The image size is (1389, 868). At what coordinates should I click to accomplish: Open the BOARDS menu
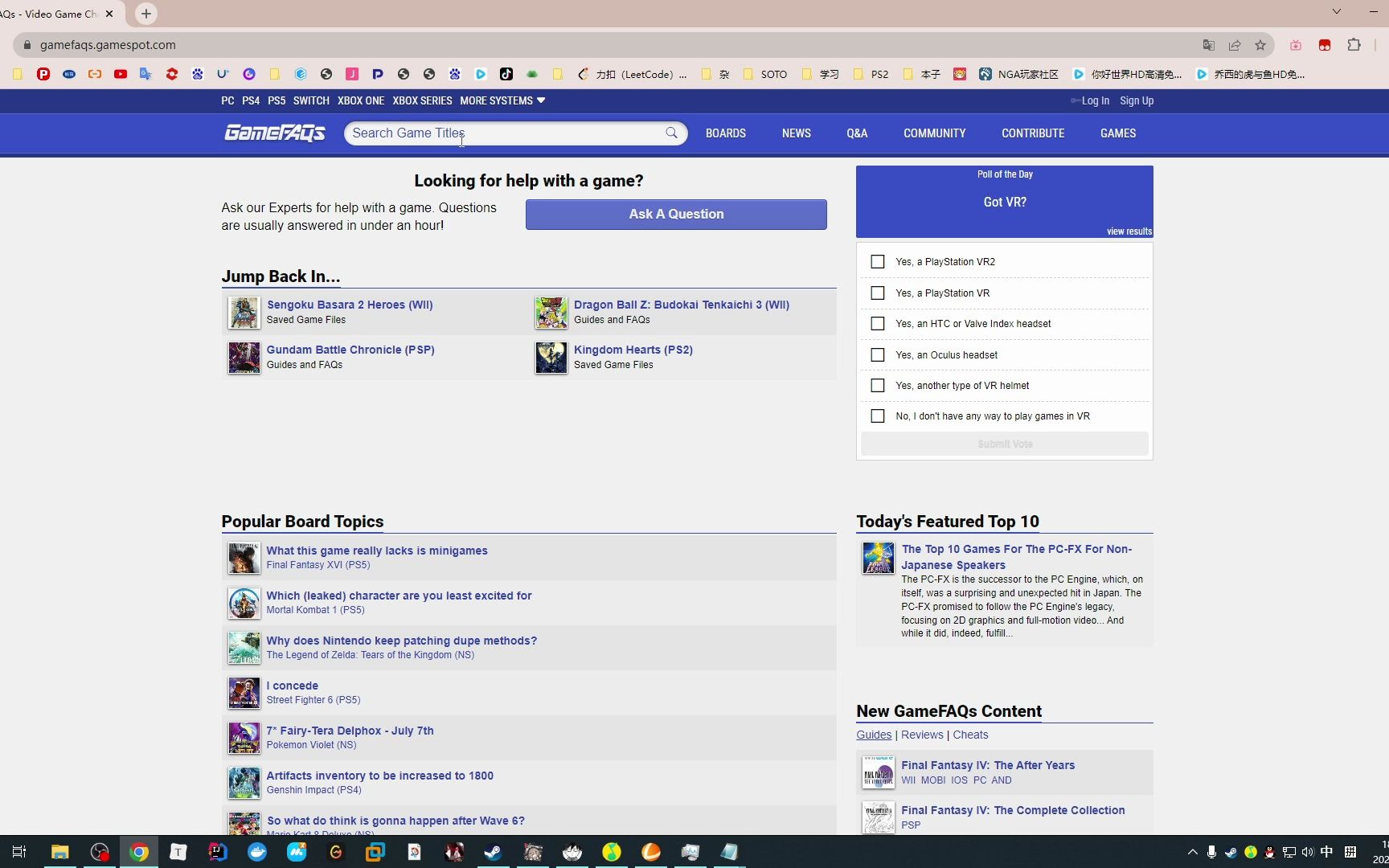726,133
